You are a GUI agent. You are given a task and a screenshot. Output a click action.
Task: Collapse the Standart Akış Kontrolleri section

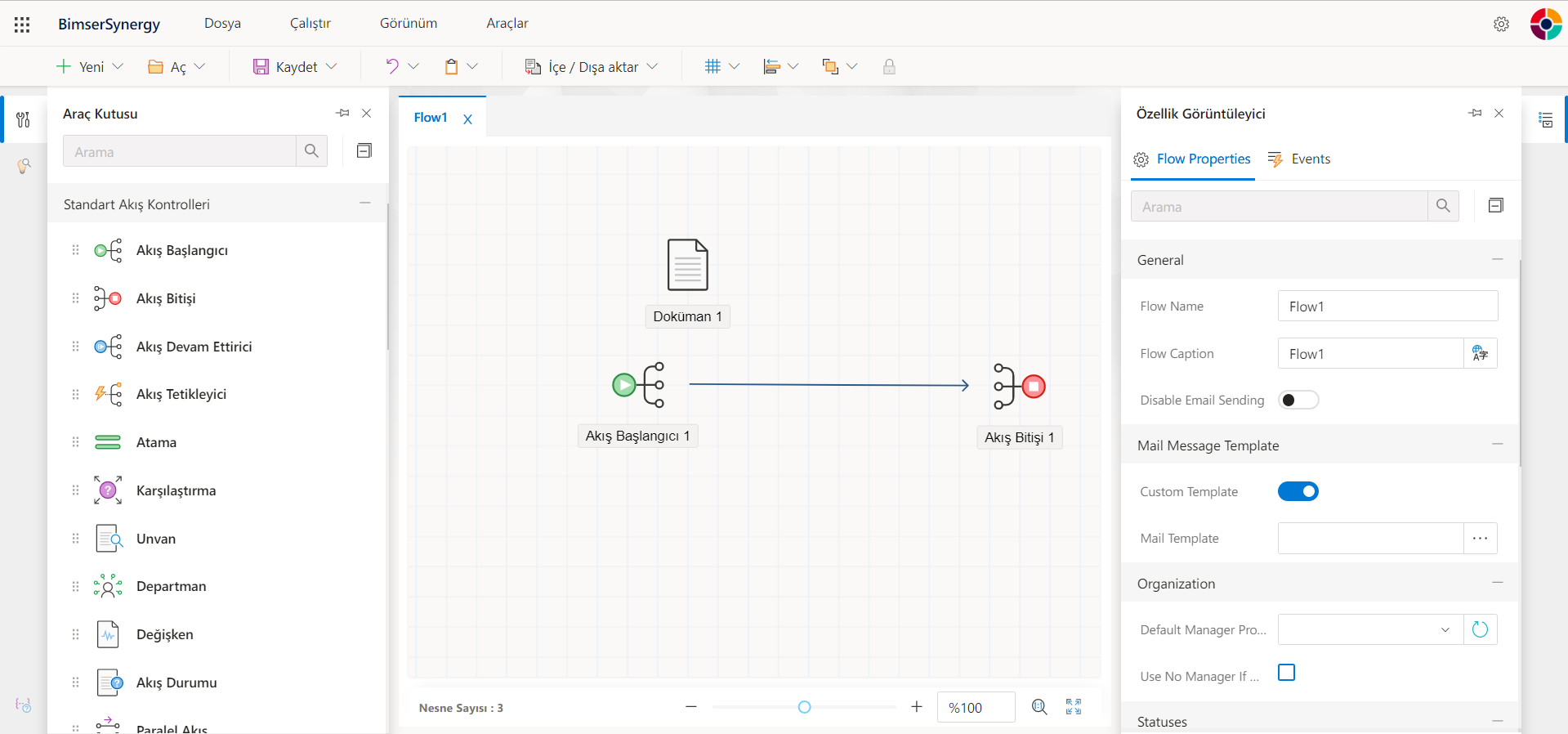coord(364,204)
